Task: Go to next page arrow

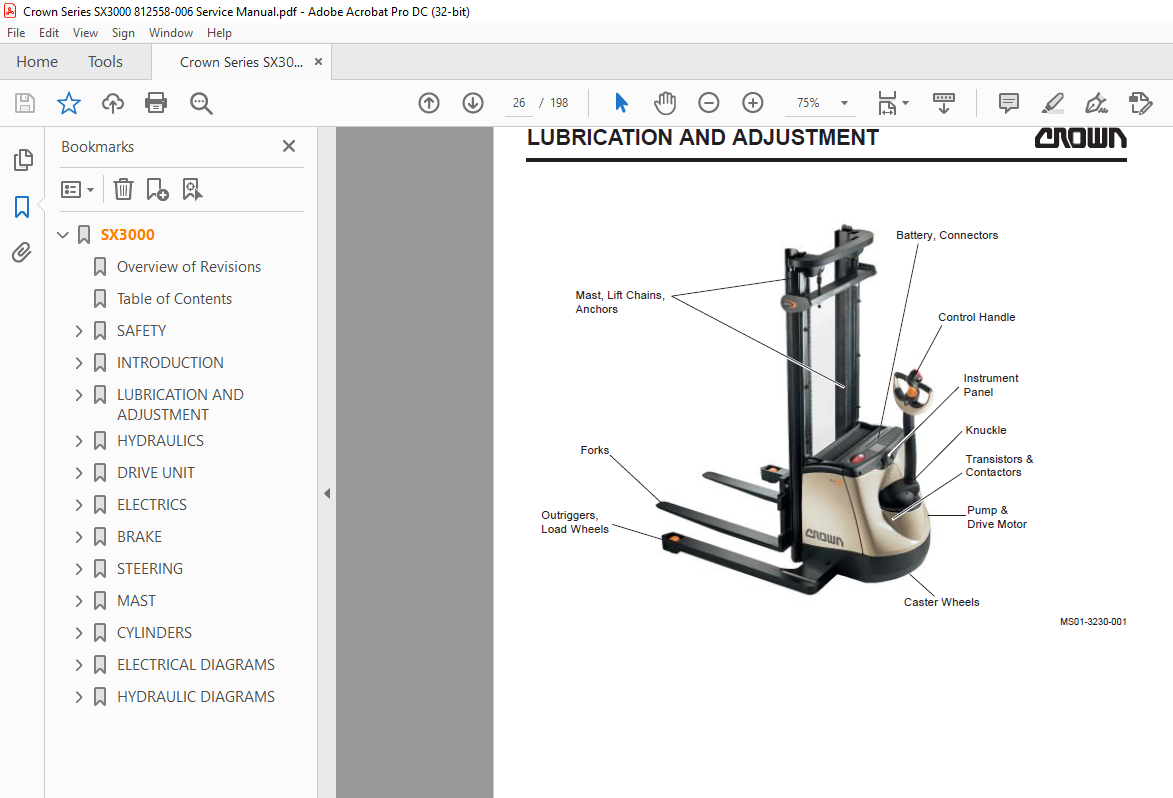Action: [473, 103]
